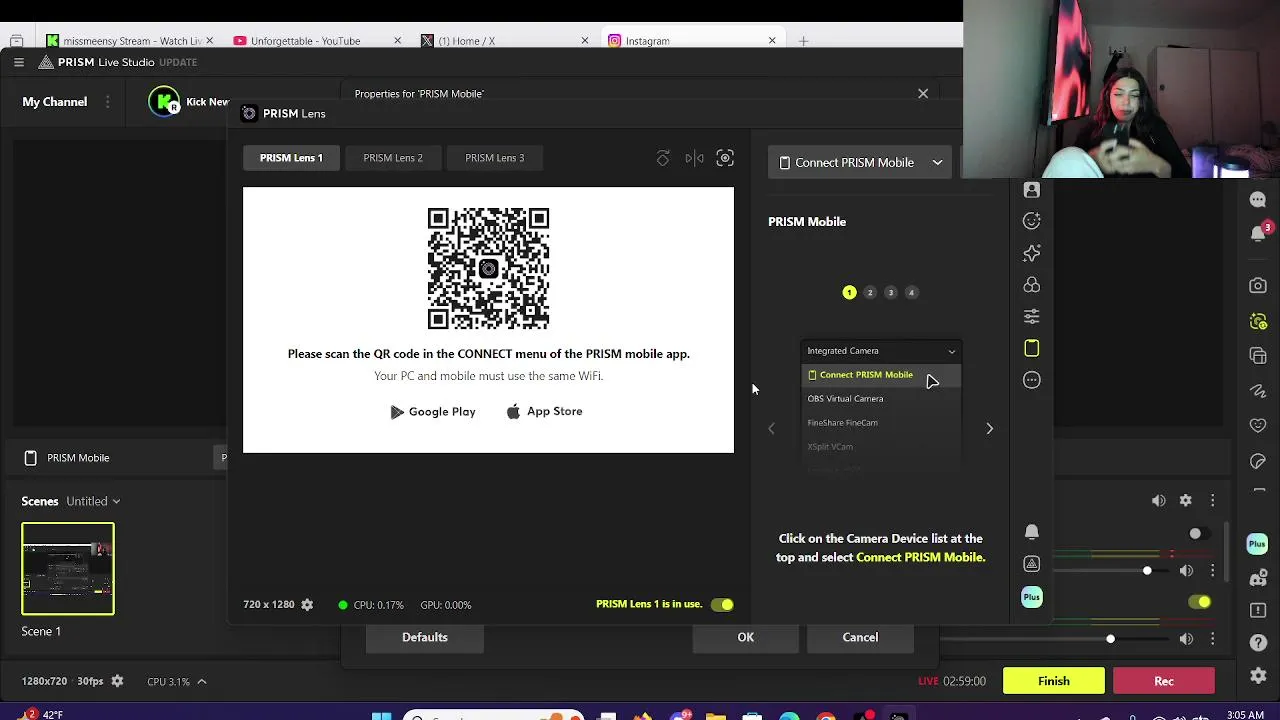Switch to the Instagram browser tab
The height and width of the screenshot is (720, 1280).
coord(692,41)
